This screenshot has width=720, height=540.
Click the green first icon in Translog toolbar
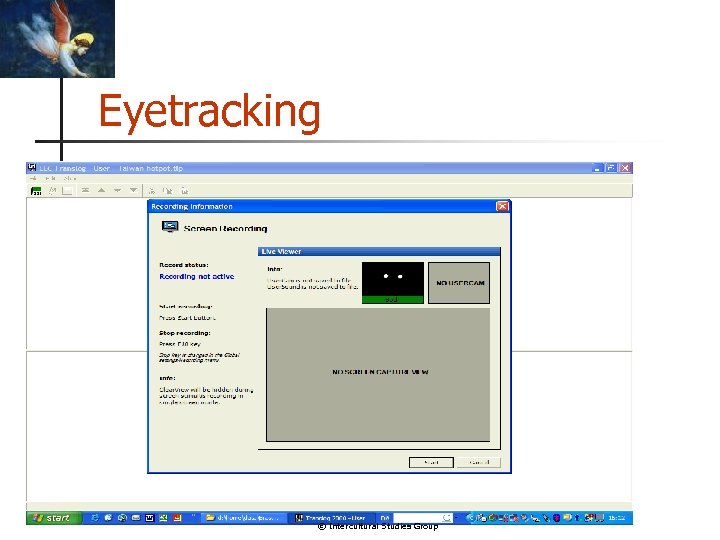(x=36, y=191)
